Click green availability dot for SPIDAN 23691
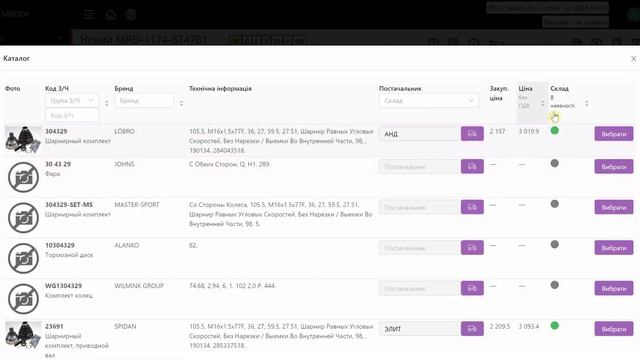 click(554, 325)
